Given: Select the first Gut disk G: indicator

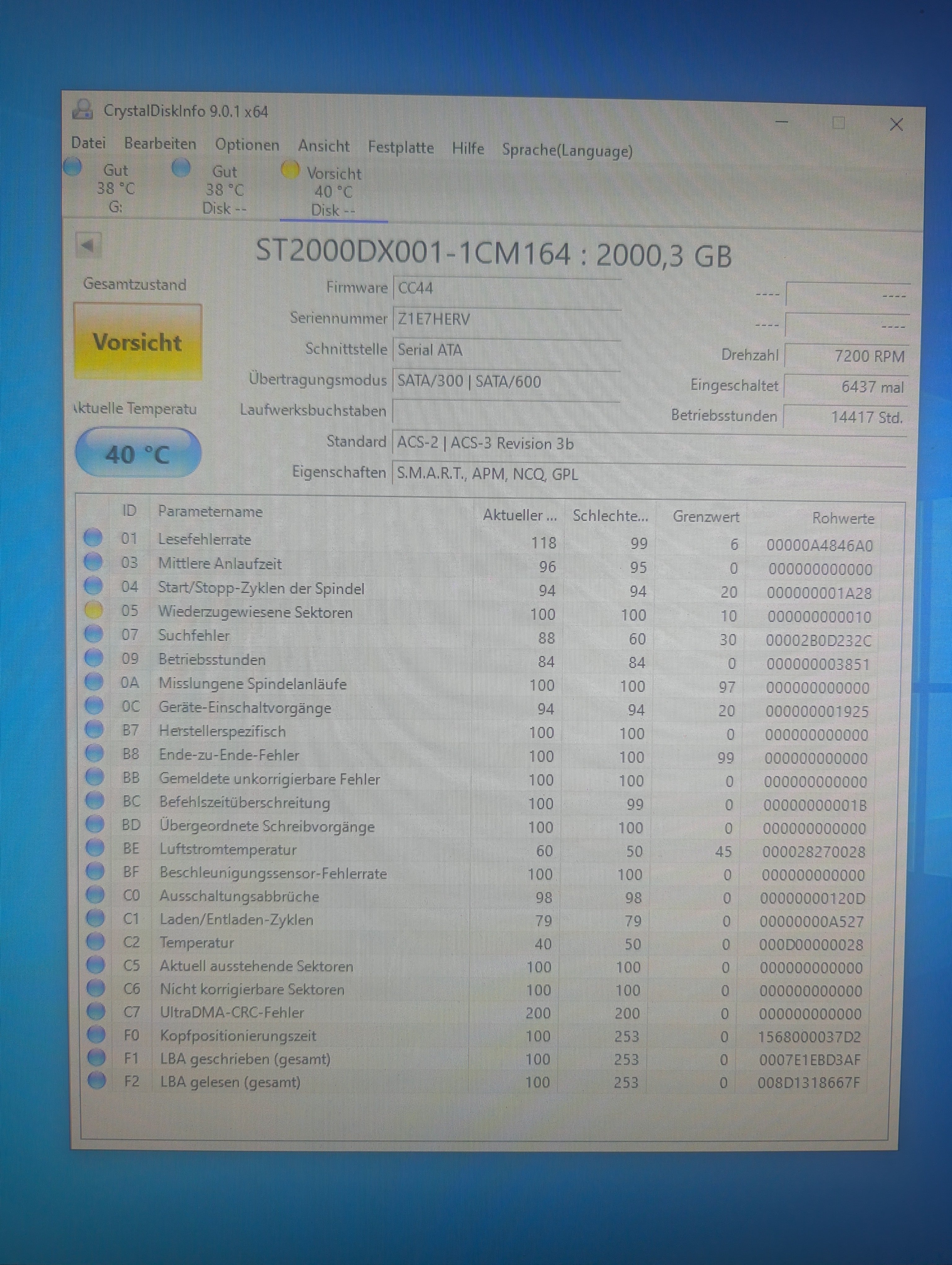Looking at the screenshot, I should tap(73, 167).
